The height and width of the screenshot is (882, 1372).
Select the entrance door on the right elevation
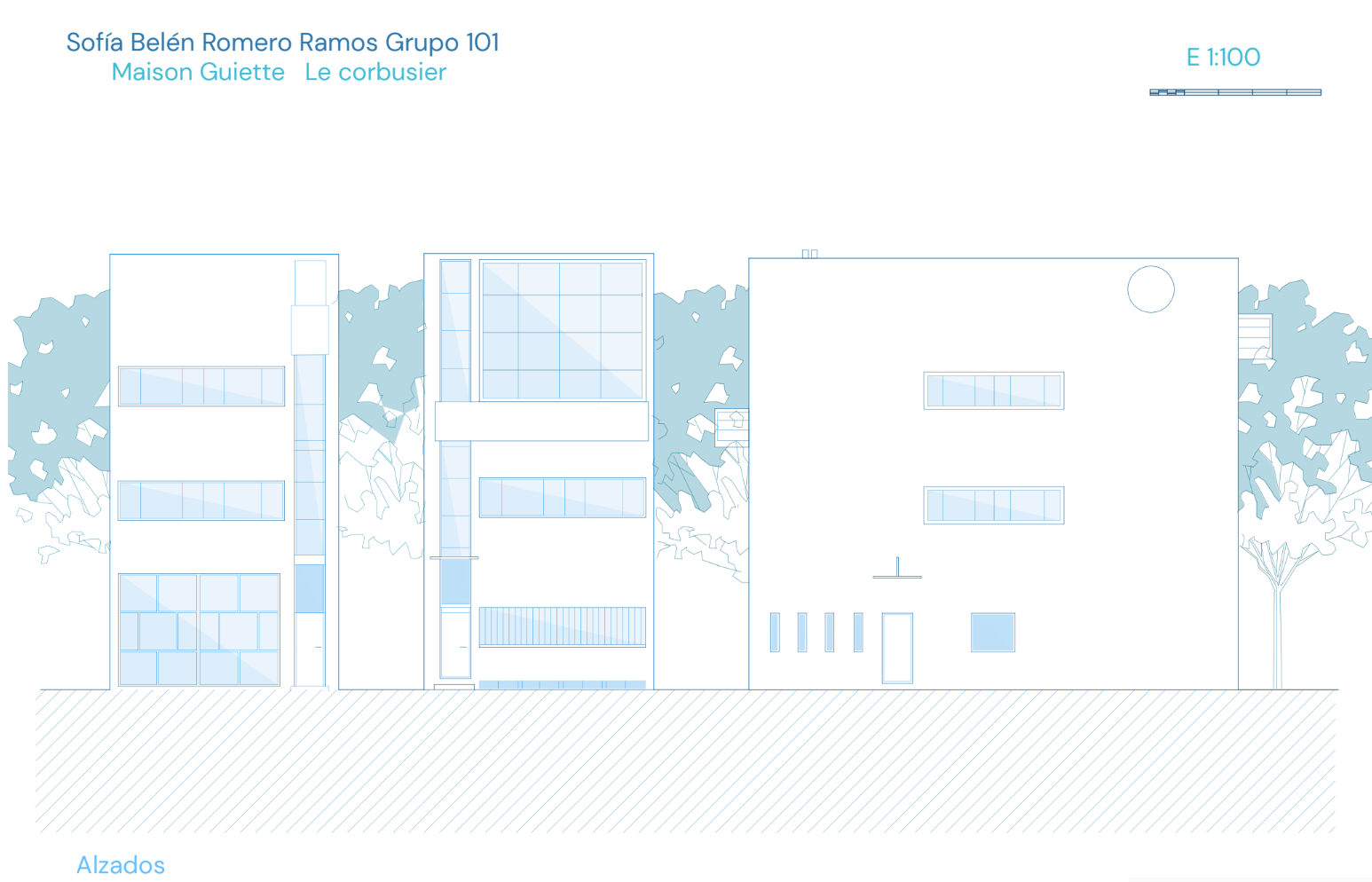point(897,648)
